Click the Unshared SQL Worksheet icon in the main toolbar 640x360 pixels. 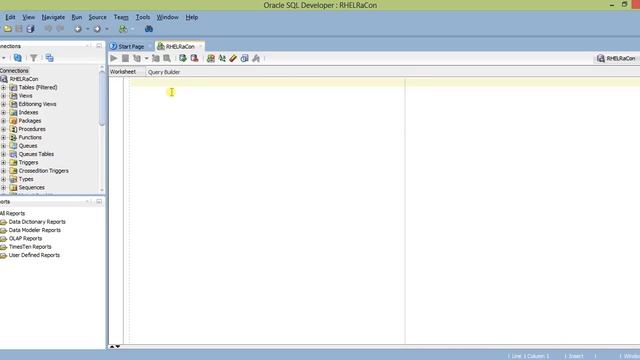point(123,29)
